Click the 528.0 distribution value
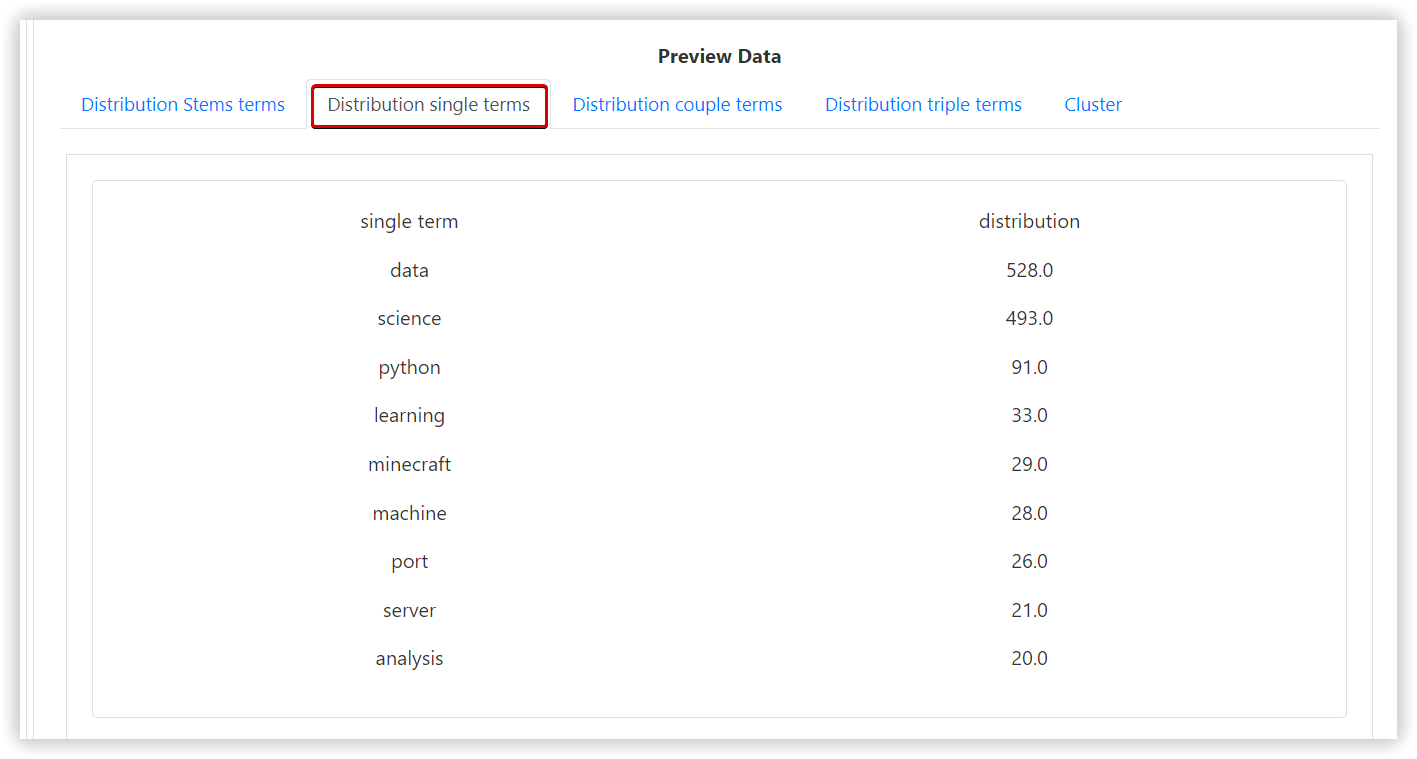This screenshot has height=759, width=1417. pos(1029,271)
